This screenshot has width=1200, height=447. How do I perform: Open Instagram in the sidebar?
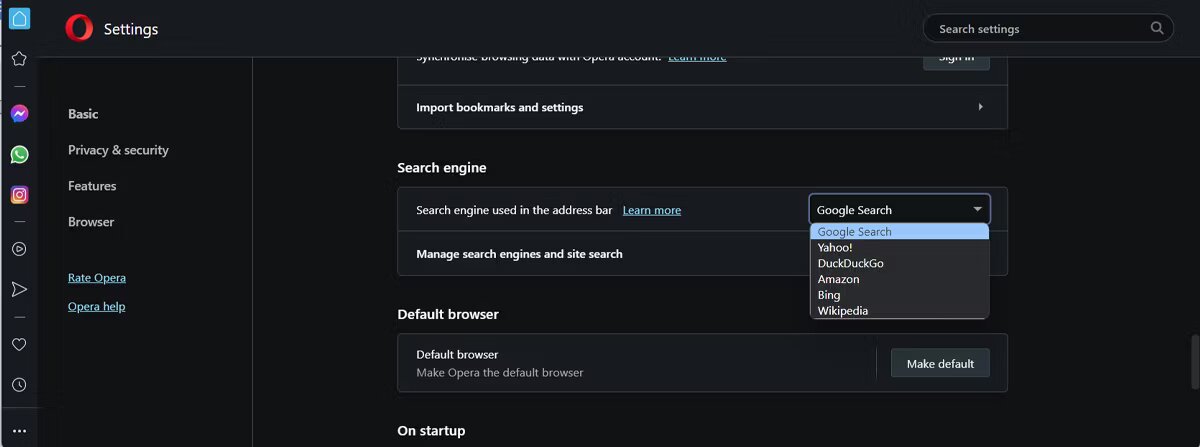click(19, 194)
